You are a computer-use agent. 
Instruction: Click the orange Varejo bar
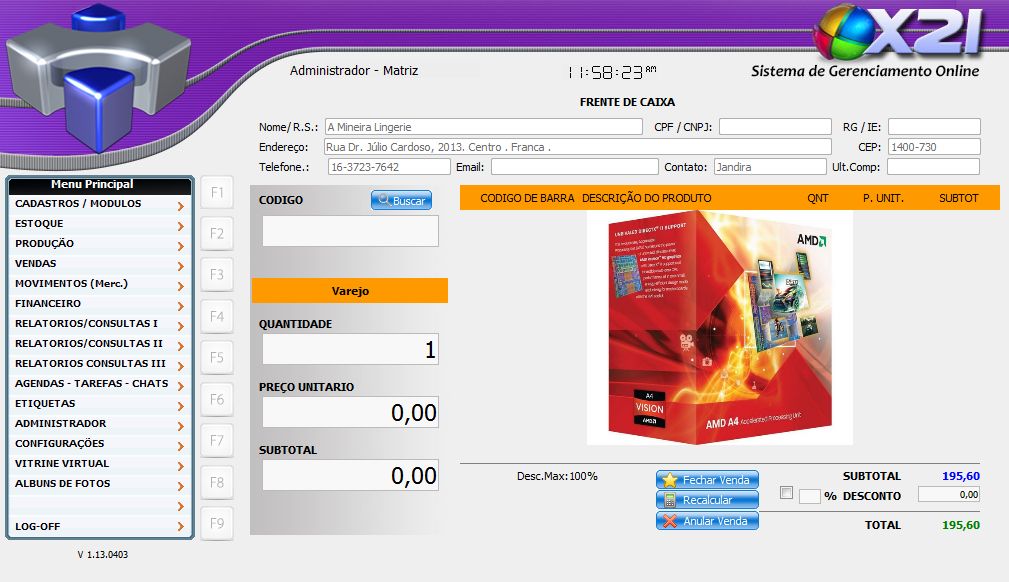pos(350,291)
